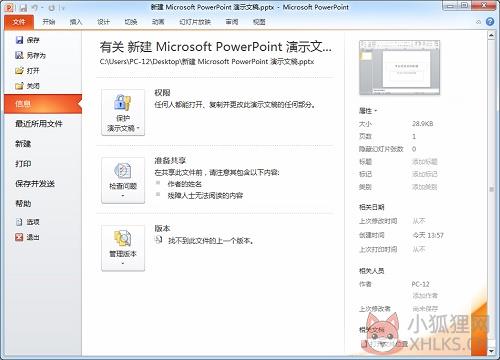Expand the Properties (属性) dropdown
This screenshot has width=500, height=360.
(x=368, y=111)
